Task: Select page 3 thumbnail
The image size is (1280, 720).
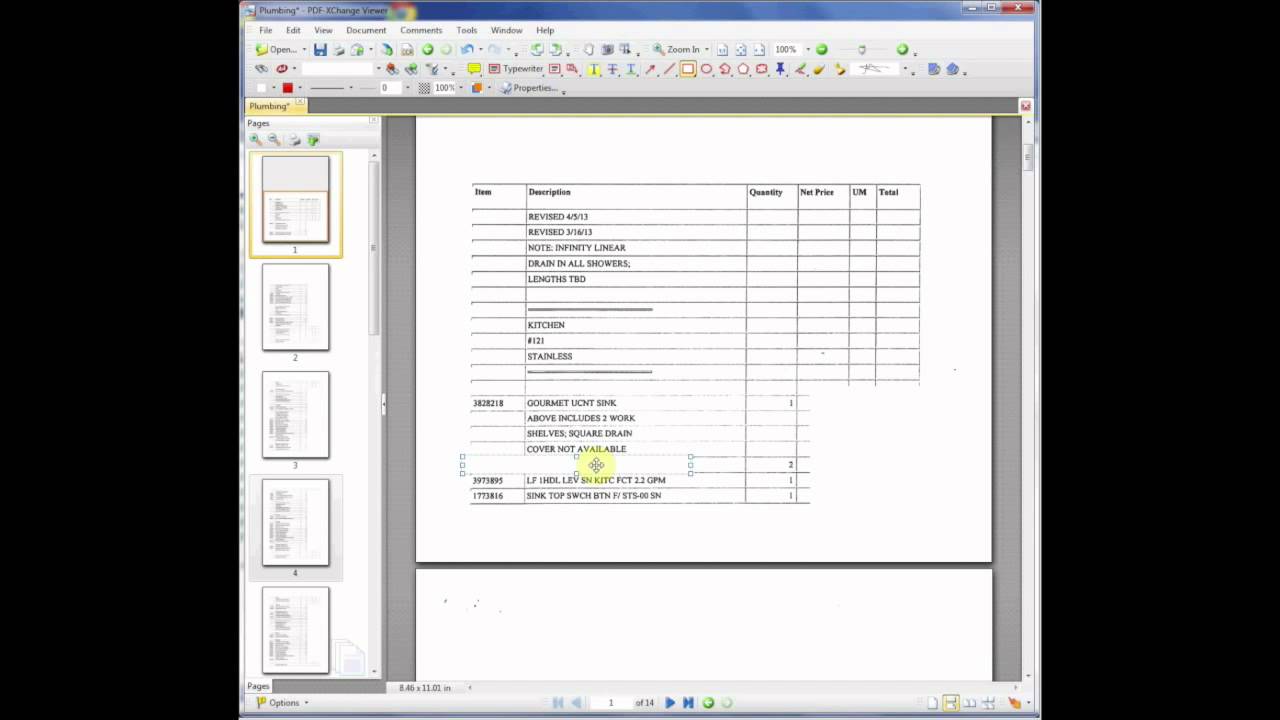Action: click(295, 415)
